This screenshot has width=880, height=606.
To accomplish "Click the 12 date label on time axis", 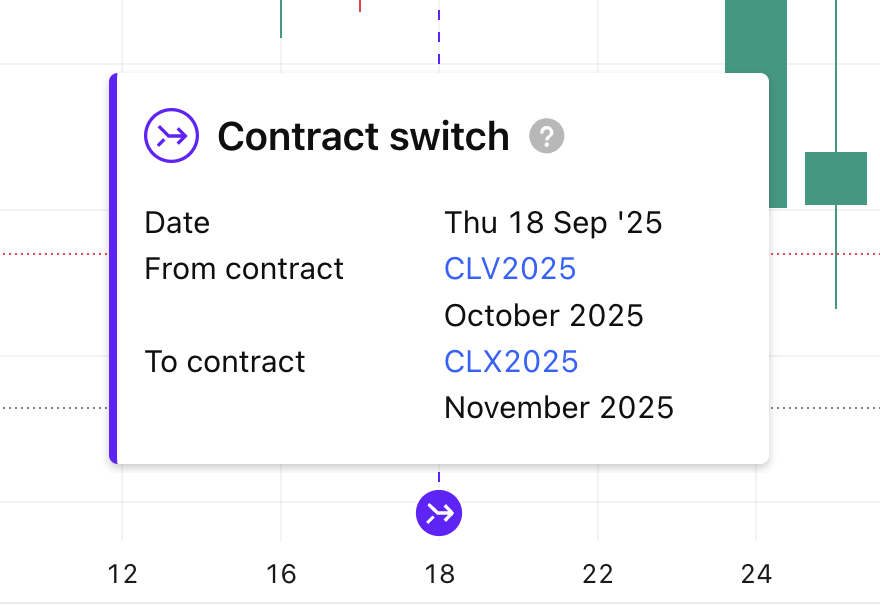I will click(x=122, y=574).
